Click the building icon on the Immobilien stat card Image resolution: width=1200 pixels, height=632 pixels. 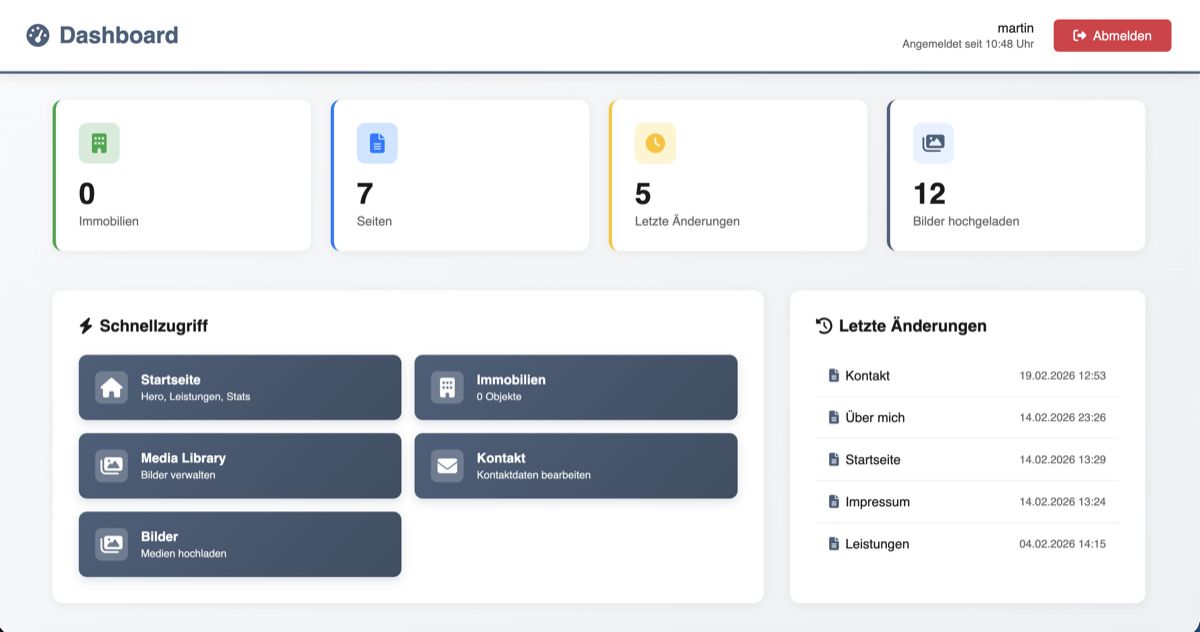coord(98,143)
